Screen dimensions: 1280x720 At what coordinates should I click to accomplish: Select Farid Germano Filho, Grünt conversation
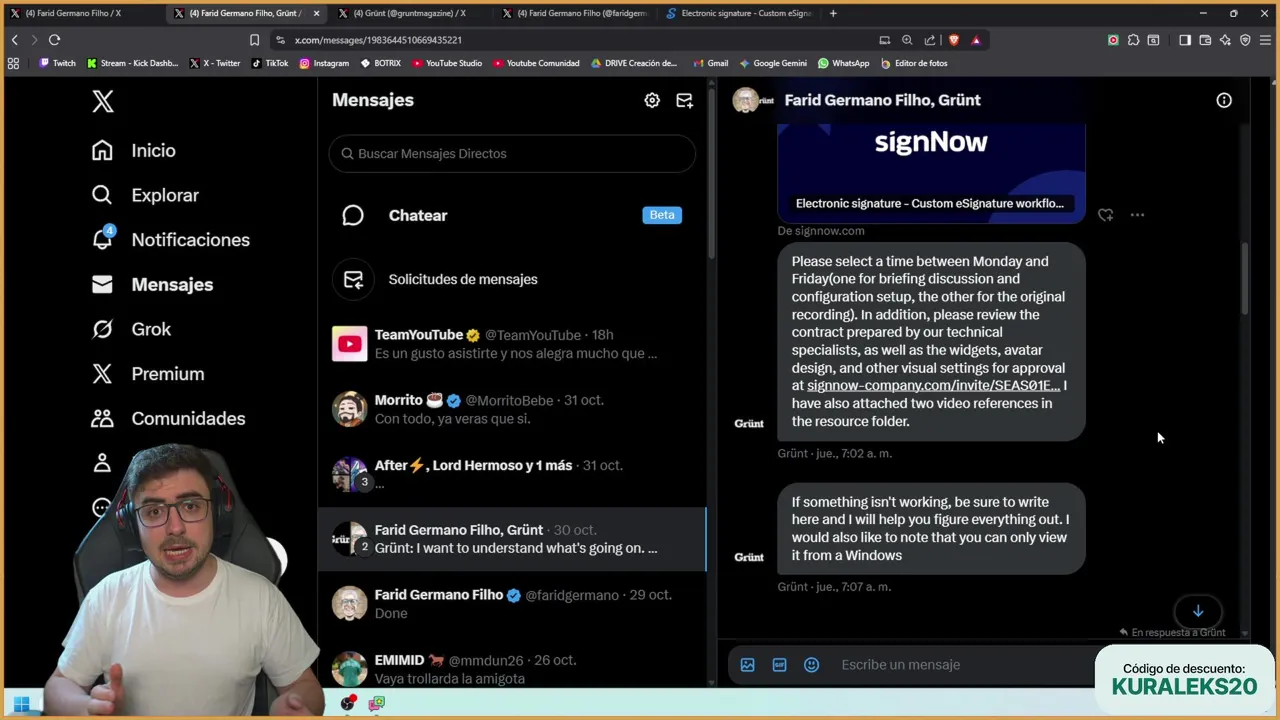pos(511,539)
